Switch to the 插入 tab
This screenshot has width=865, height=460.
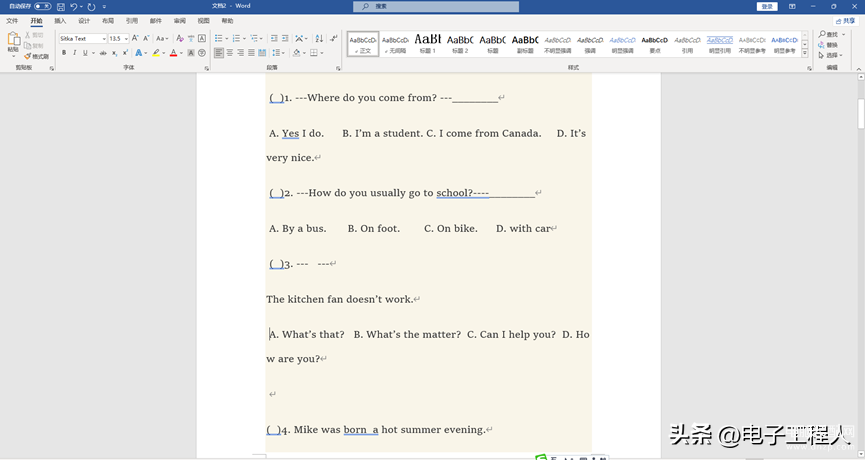click(60, 21)
